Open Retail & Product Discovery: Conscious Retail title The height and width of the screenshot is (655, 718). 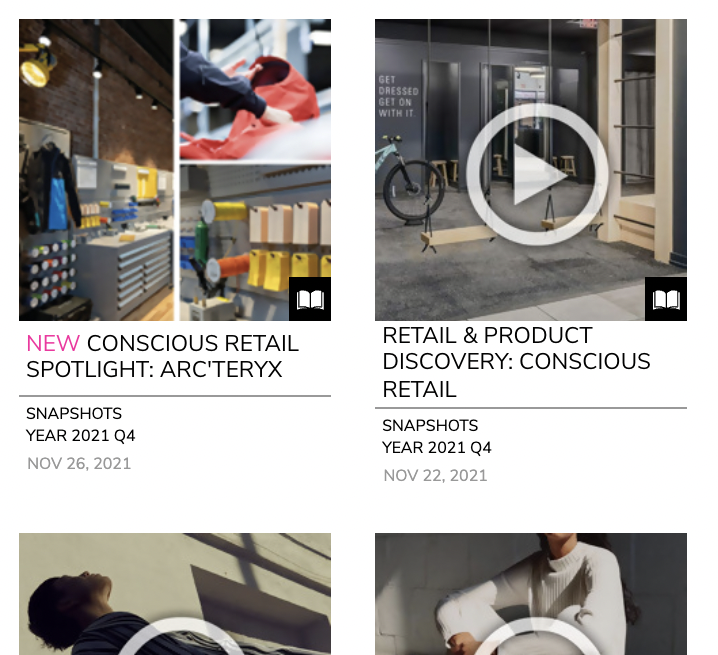[x=516, y=362]
